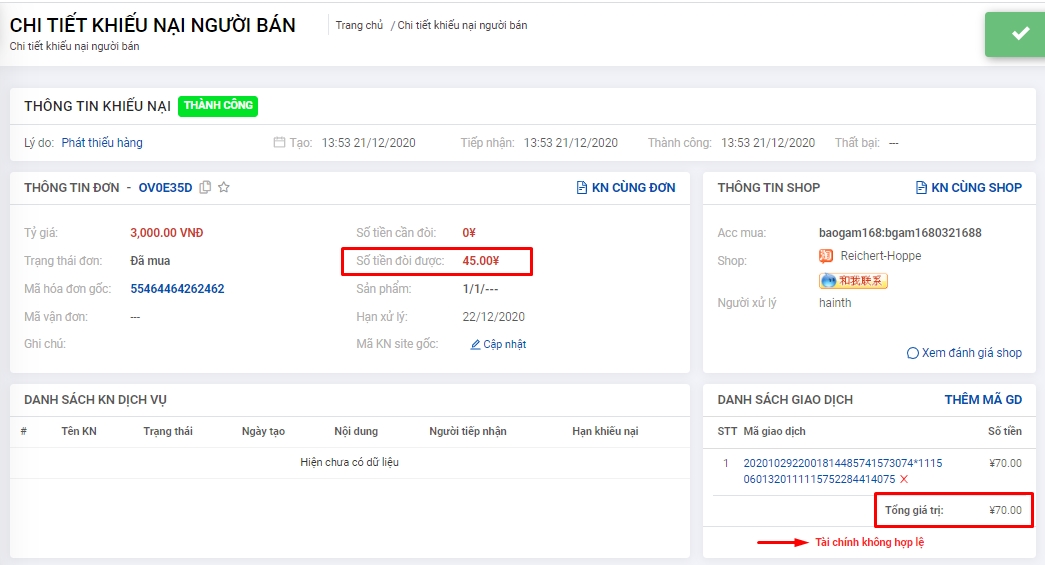
Task: Click the document icon beside KN CÙNG ĐƠN
Action: [582, 187]
